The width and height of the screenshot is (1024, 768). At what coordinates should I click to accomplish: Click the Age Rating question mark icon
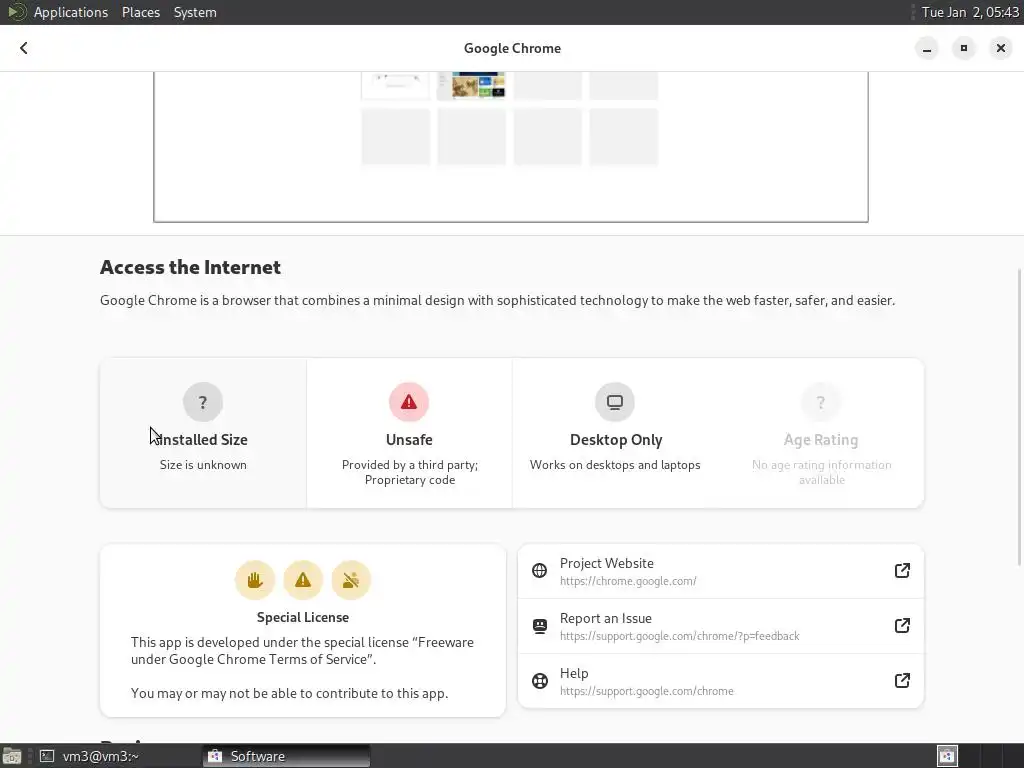pyautogui.click(x=821, y=402)
